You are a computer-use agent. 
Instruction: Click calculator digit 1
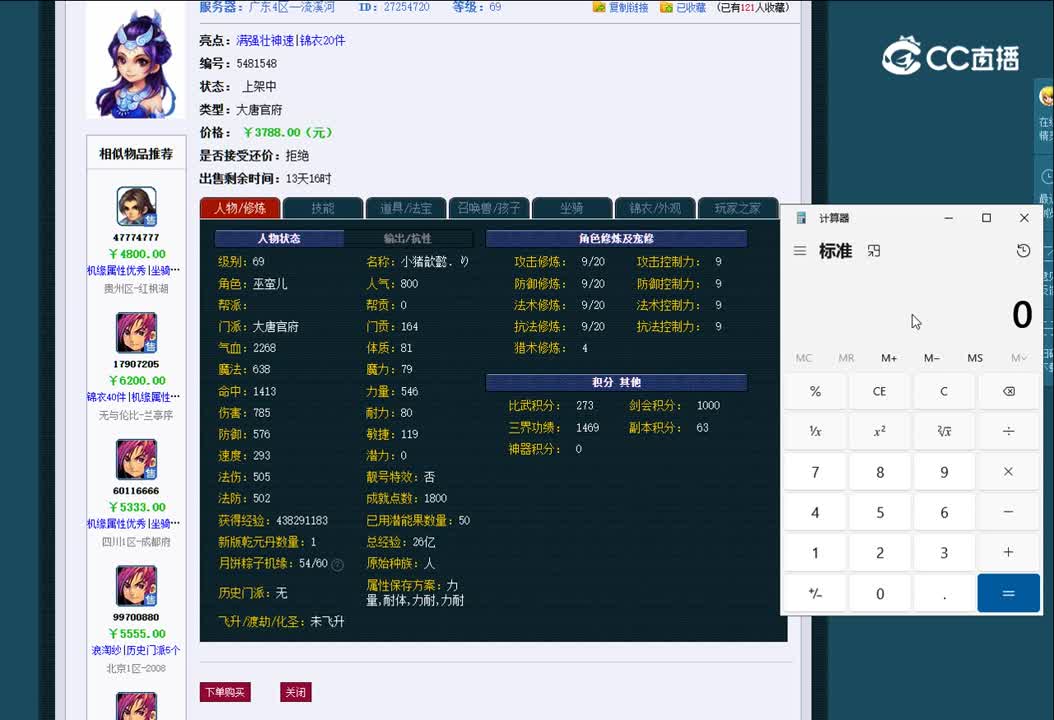click(x=815, y=553)
